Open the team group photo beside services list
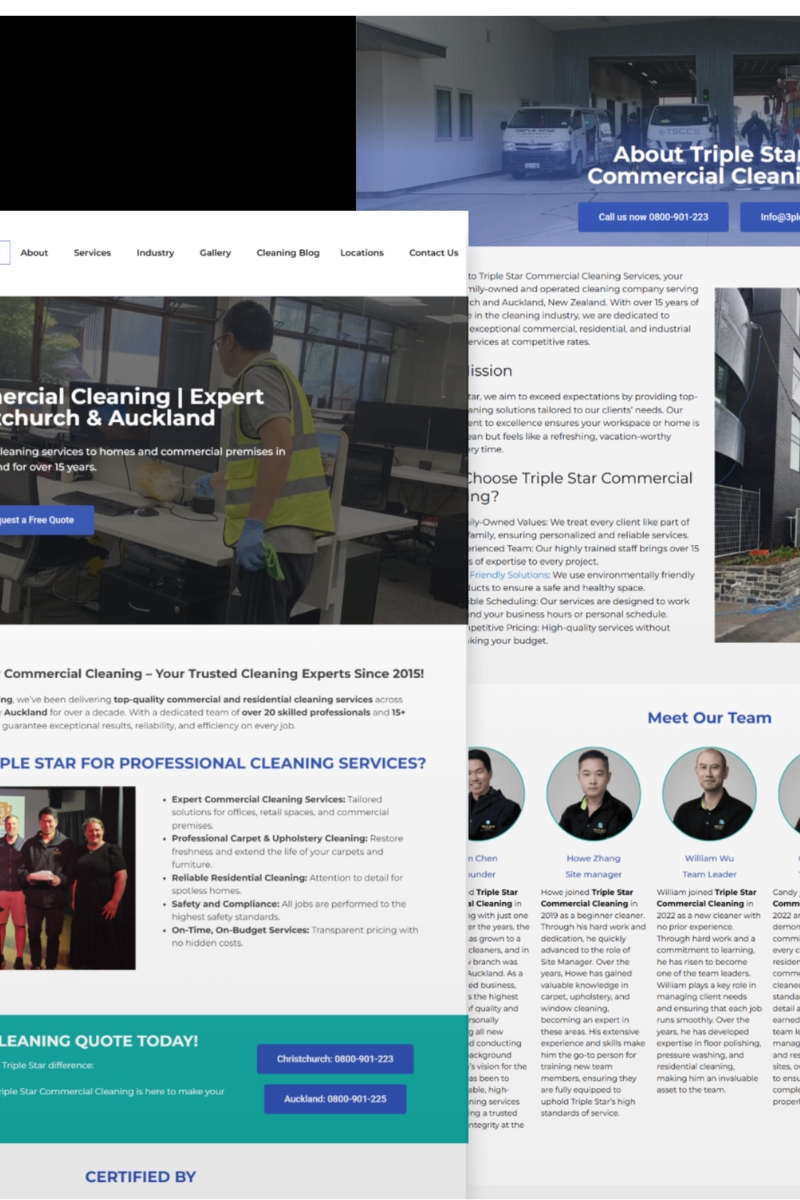The width and height of the screenshot is (800, 1200). click(x=67, y=878)
